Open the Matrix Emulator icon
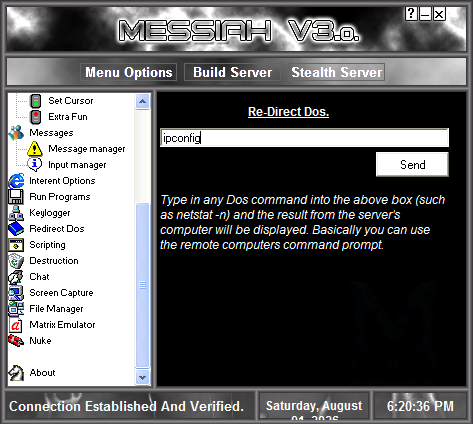The image size is (473, 424). click(16, 325)
